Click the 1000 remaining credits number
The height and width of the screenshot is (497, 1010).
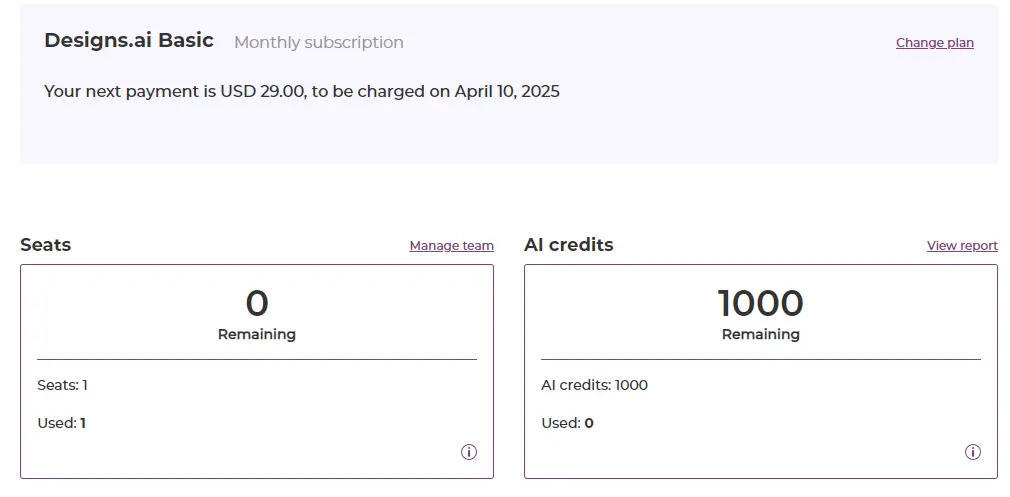(x=761, y=304)
